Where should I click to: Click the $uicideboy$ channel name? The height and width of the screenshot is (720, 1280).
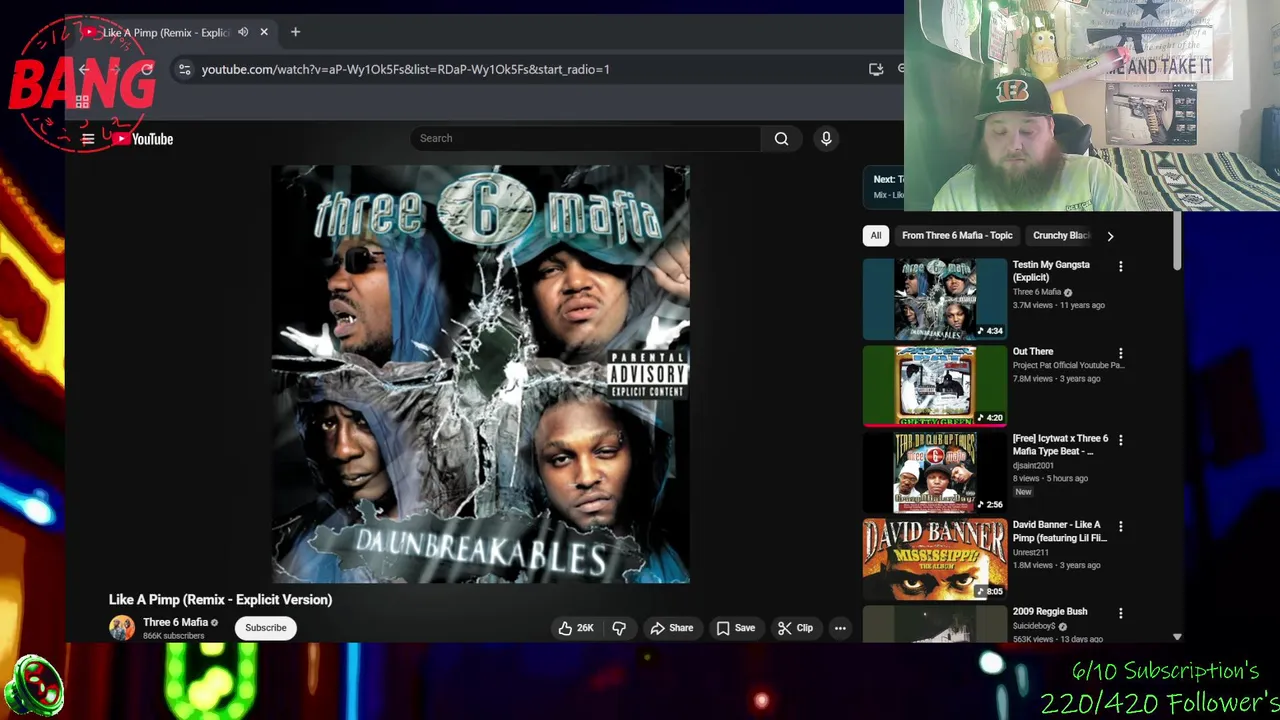[1034, 626]
